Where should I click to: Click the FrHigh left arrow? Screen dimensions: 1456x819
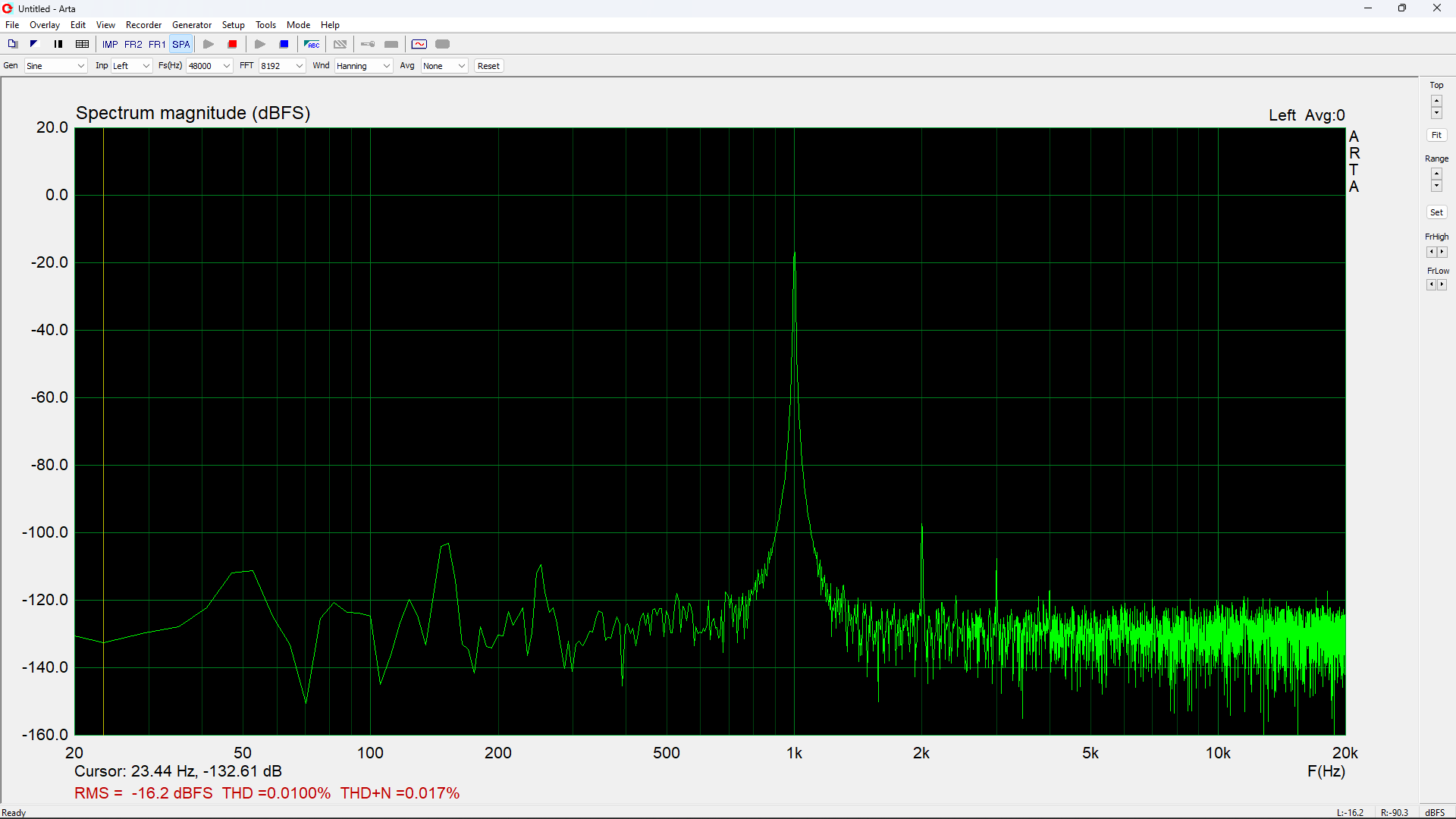tap(1431, 252)
